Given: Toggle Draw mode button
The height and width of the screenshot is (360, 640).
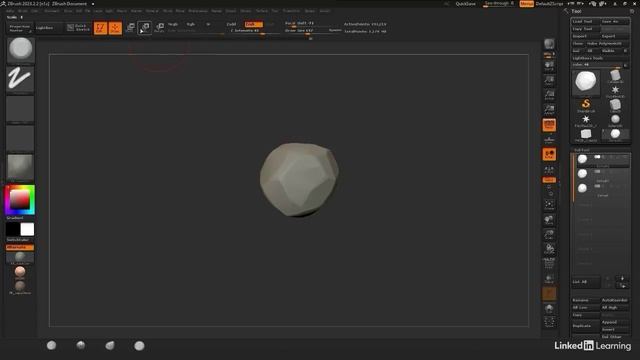Looking at the screenshot, I should pyautogui.click(x=115, y=28).
